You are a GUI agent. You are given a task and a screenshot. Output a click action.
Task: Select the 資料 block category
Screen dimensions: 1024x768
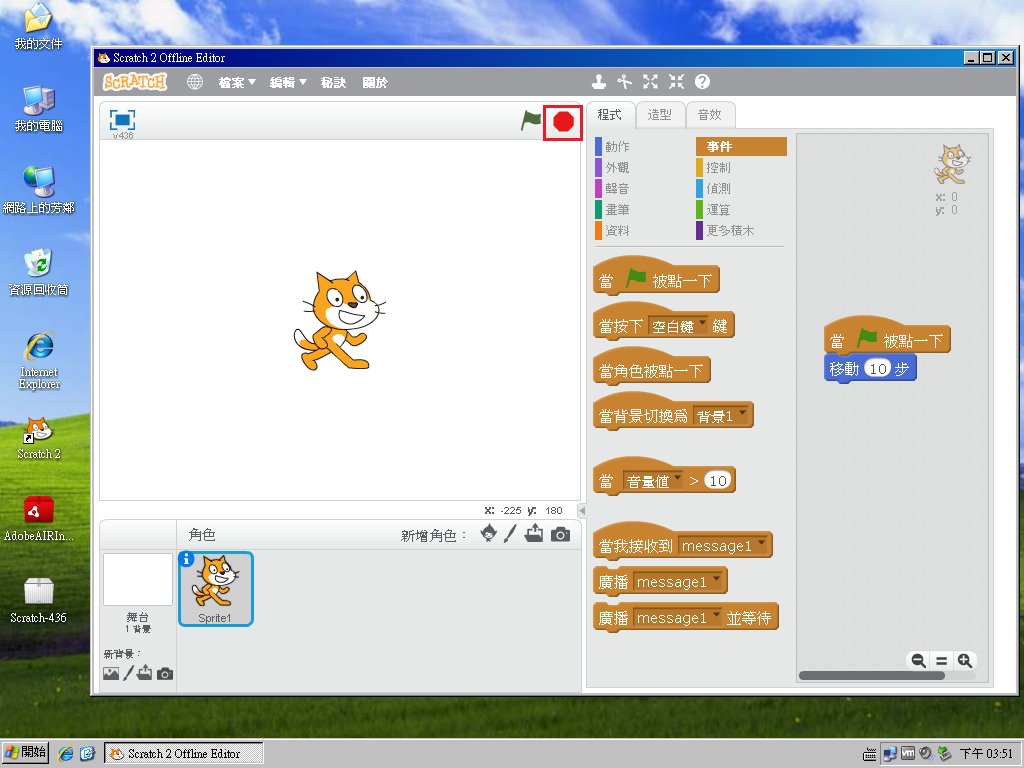[613, 231]
